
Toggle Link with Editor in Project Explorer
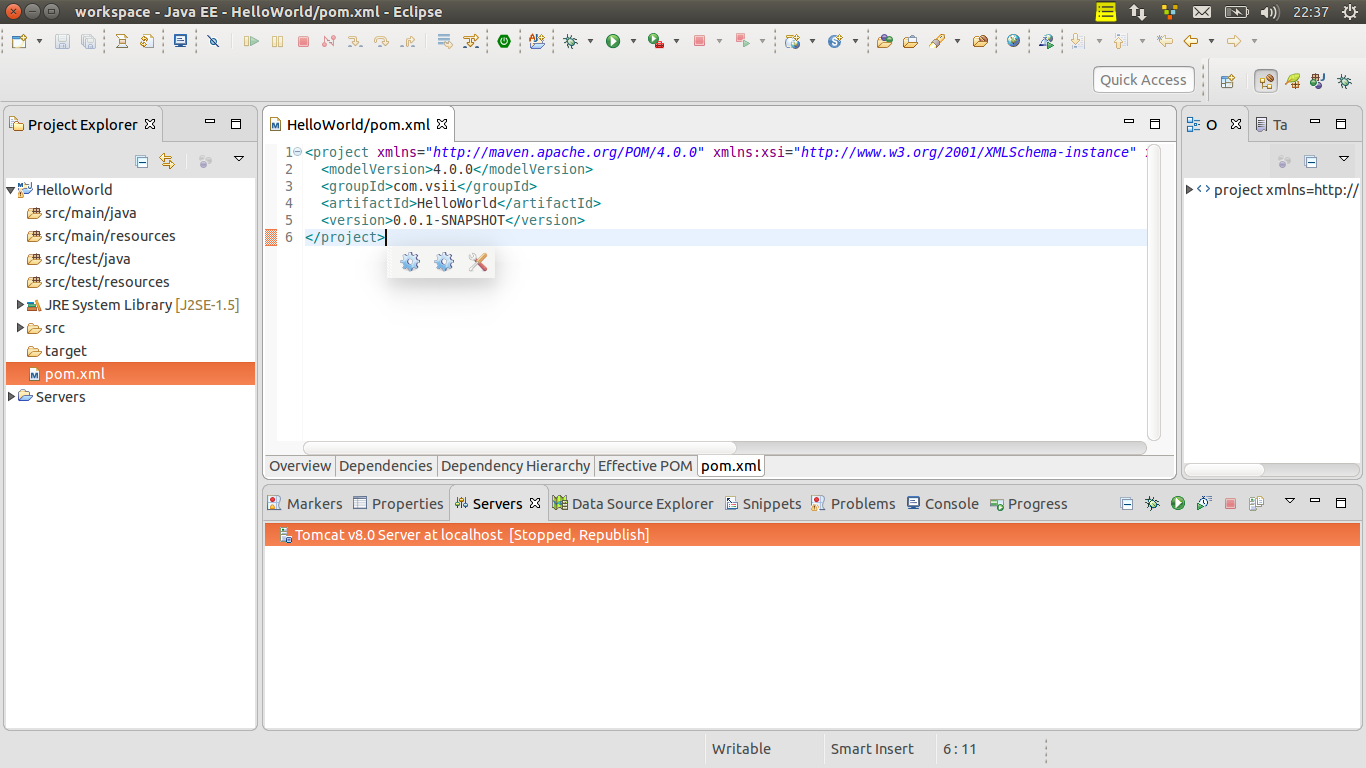tap(167, 160)
